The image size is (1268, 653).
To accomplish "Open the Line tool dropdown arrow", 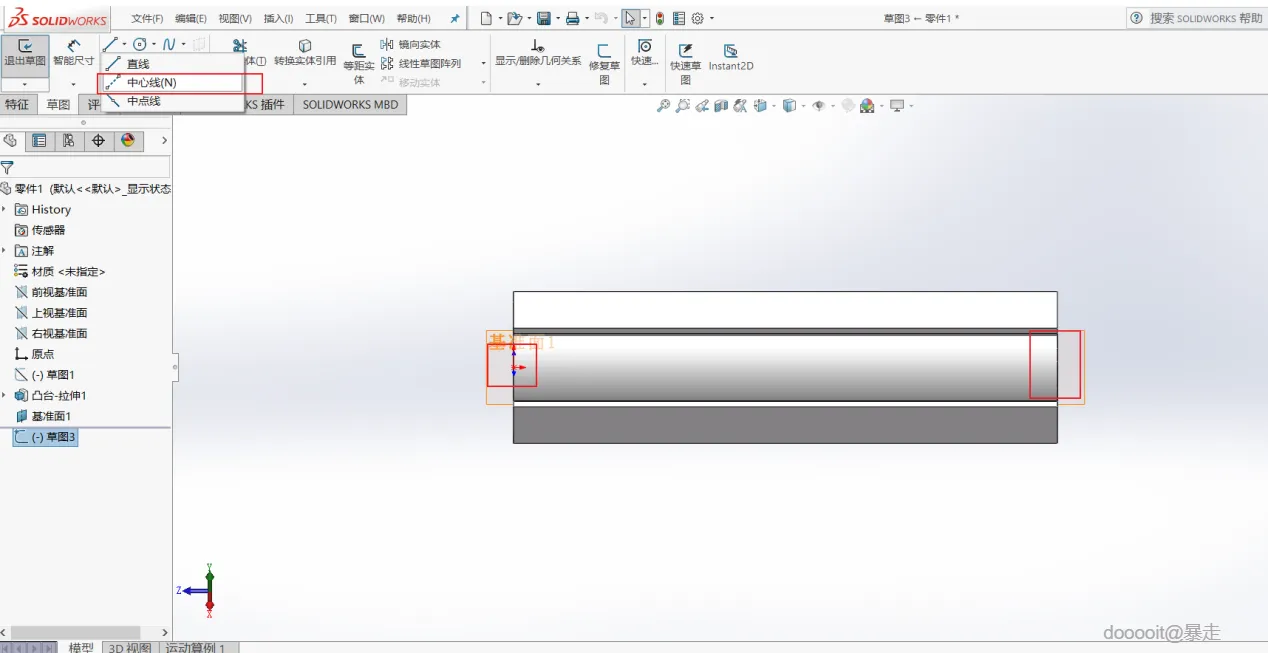I will [x=124, y=44].
